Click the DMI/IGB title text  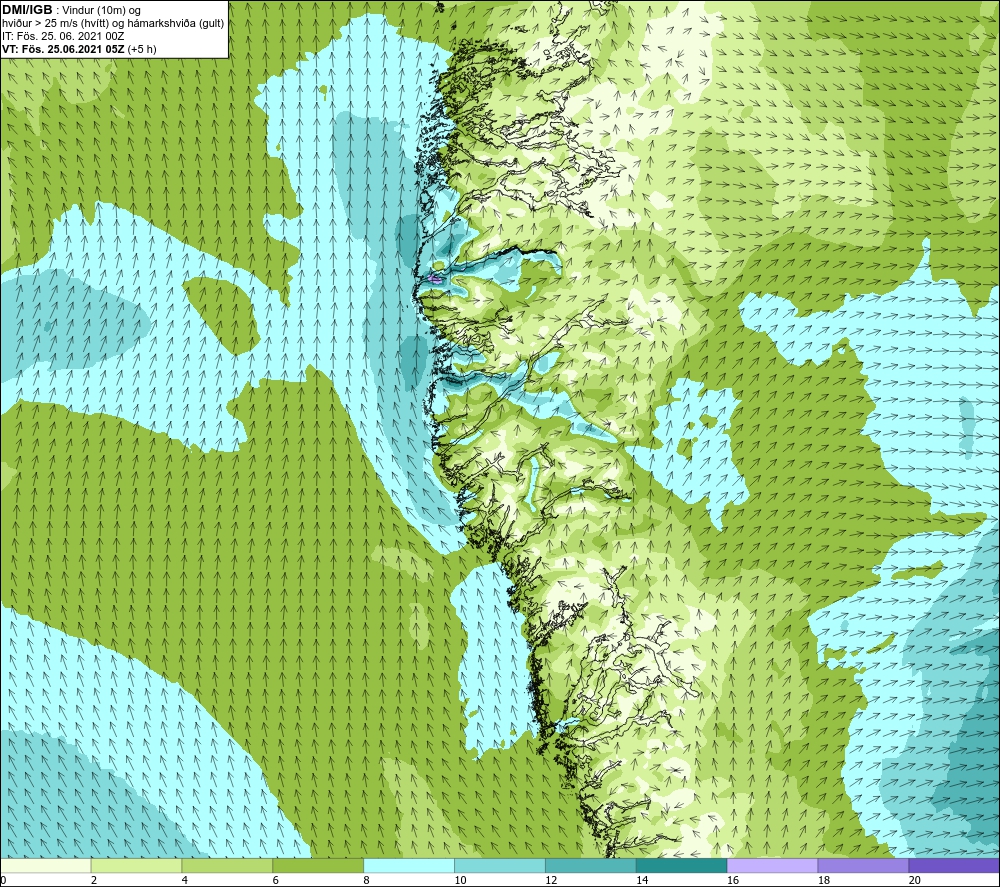pyautogui.click(x=27, y=10)
